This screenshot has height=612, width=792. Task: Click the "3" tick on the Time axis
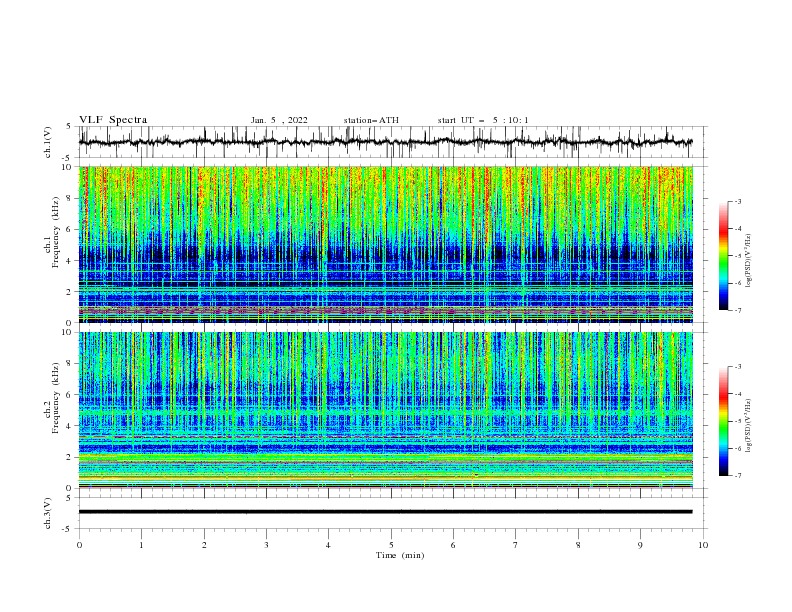click(266, 545)
